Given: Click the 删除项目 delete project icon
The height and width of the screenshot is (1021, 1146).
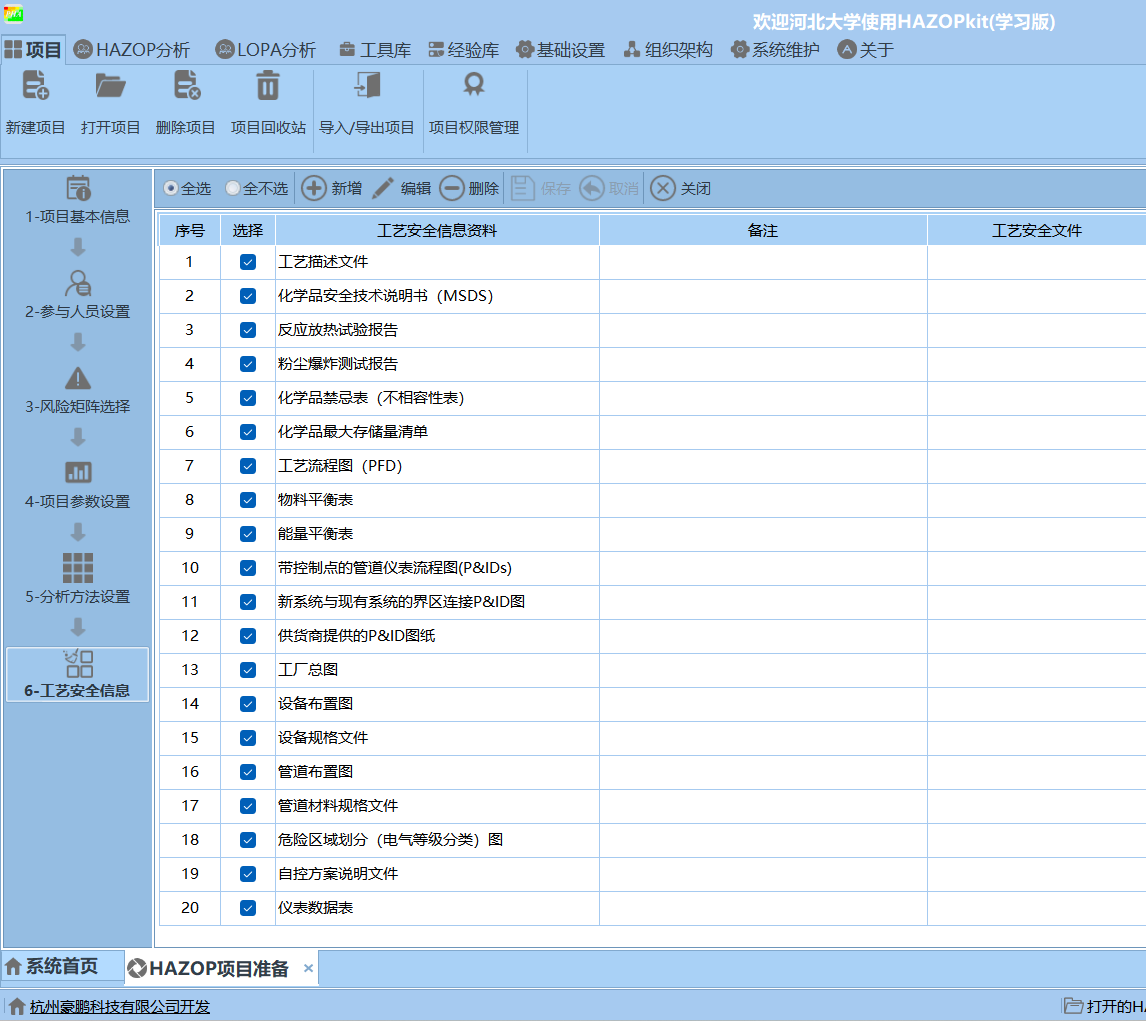Looking at the screenshot, I should tap(186, 86).
